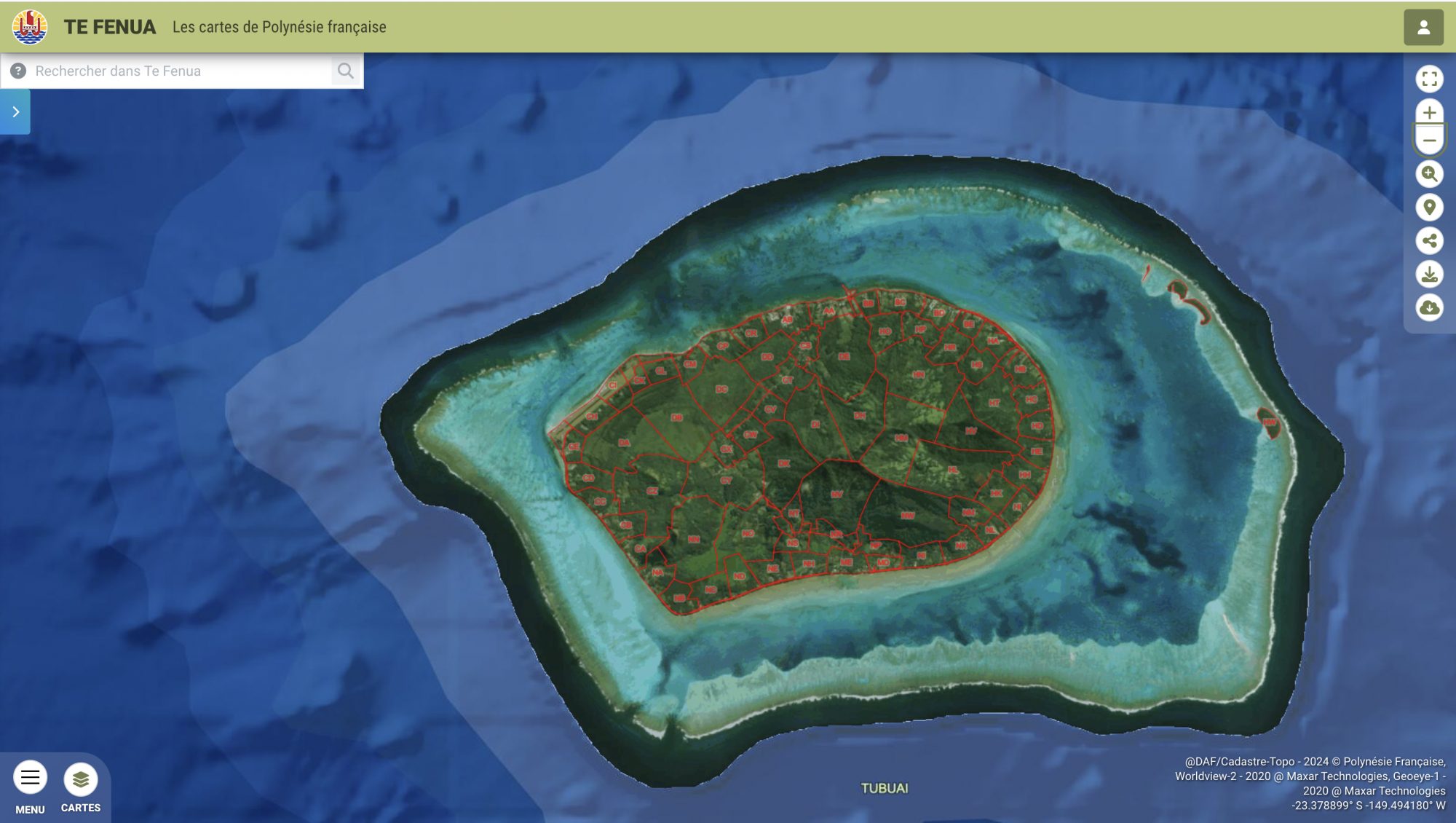This screenshot has height=823, width=1456.
Task: Expand the left side panel chevron
Action: click(15, 111)
